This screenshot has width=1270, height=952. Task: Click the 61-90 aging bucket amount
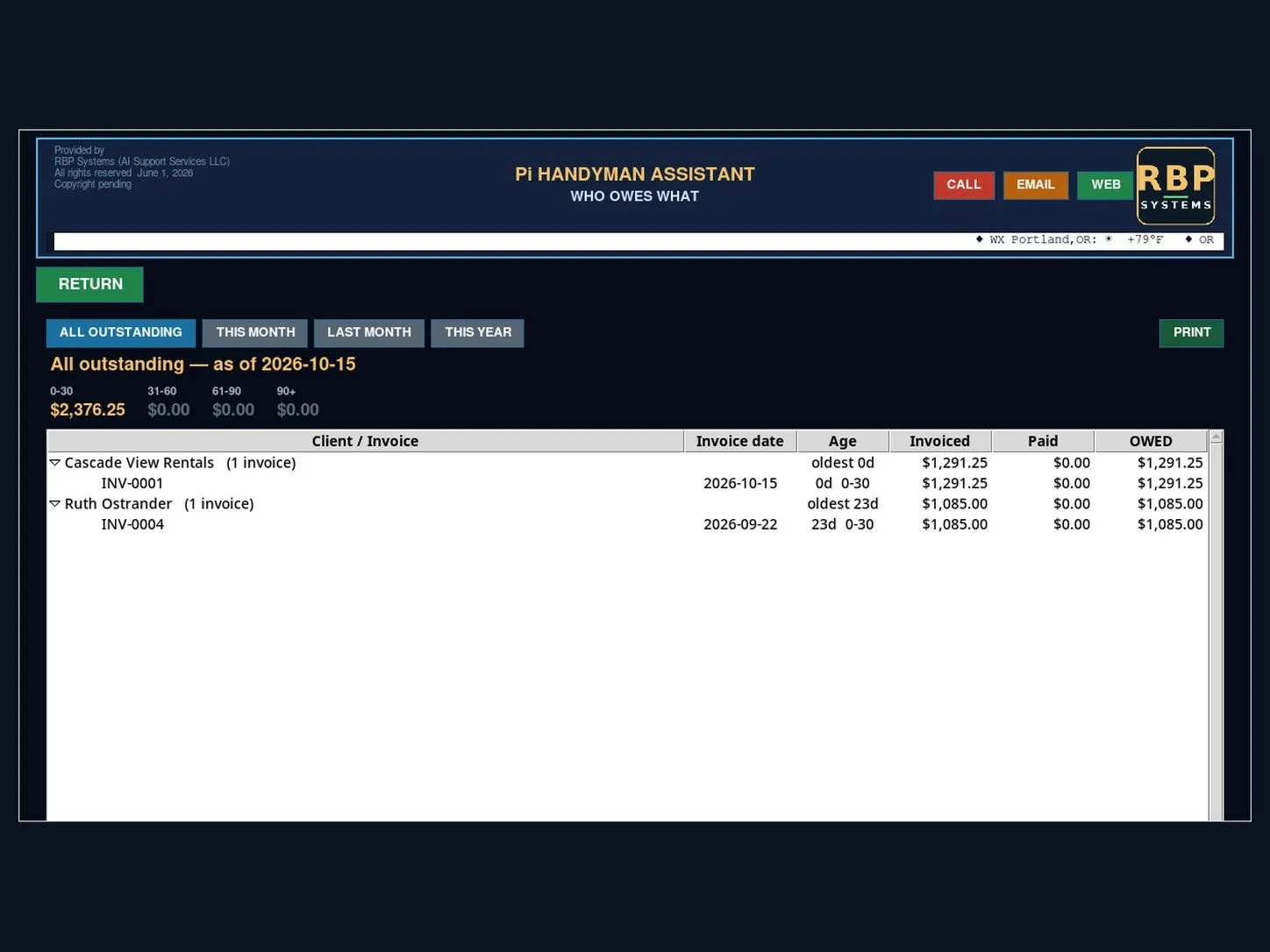pyautogui.click(x=233, y=409)
